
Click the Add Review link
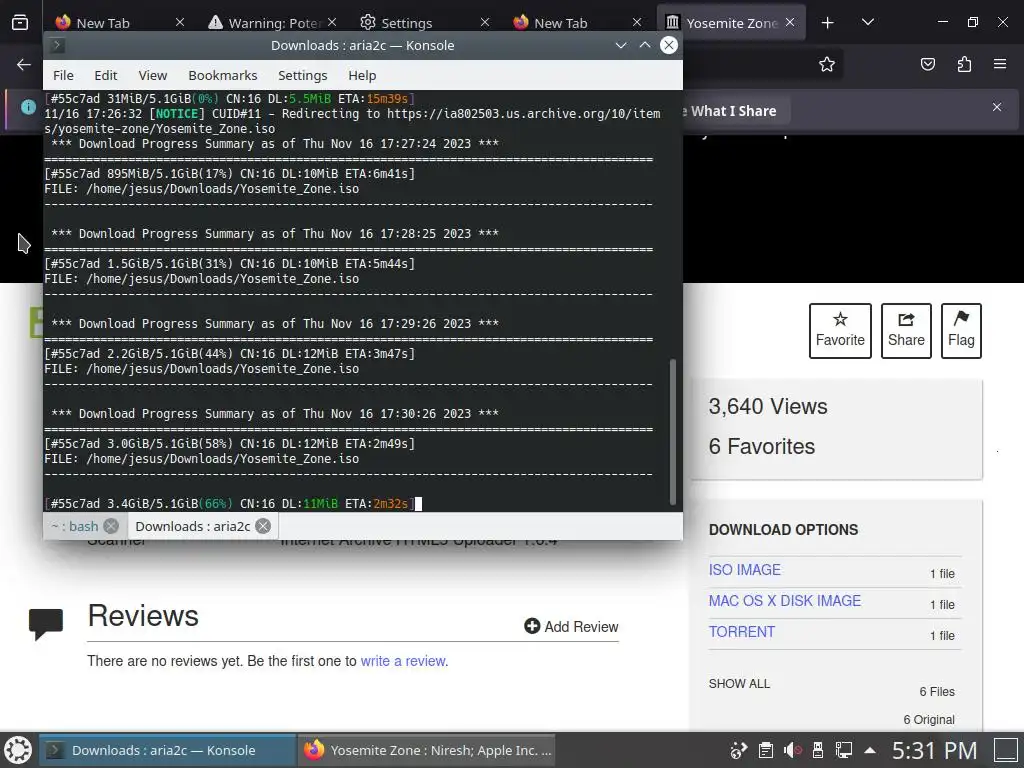[x=571, y=626]
